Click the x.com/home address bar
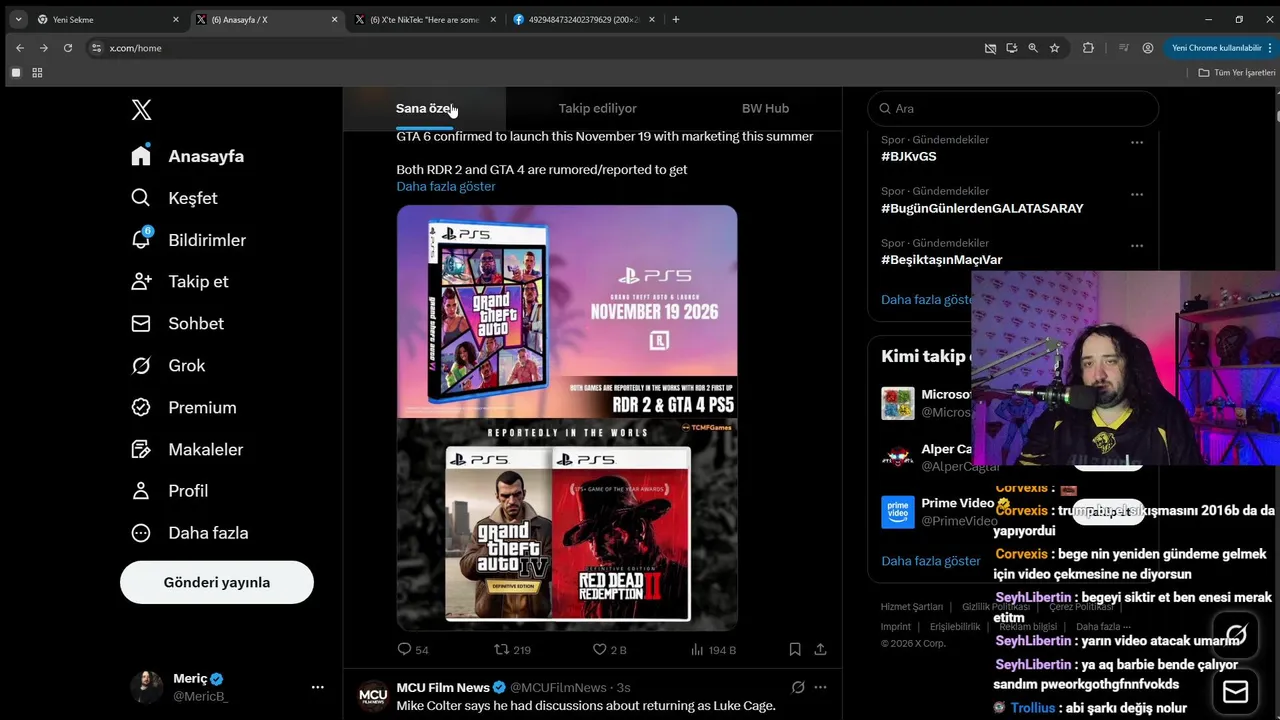The height and width of the screenshot is (720, 1280). tap(530, 48)
